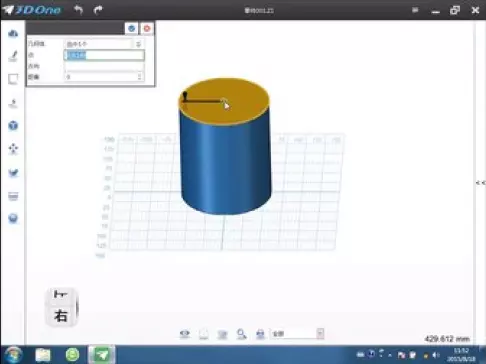Open the filter dropdown in bottom toolbar
The width and height of the screenshot is (486, 364).
coord(297,334)
